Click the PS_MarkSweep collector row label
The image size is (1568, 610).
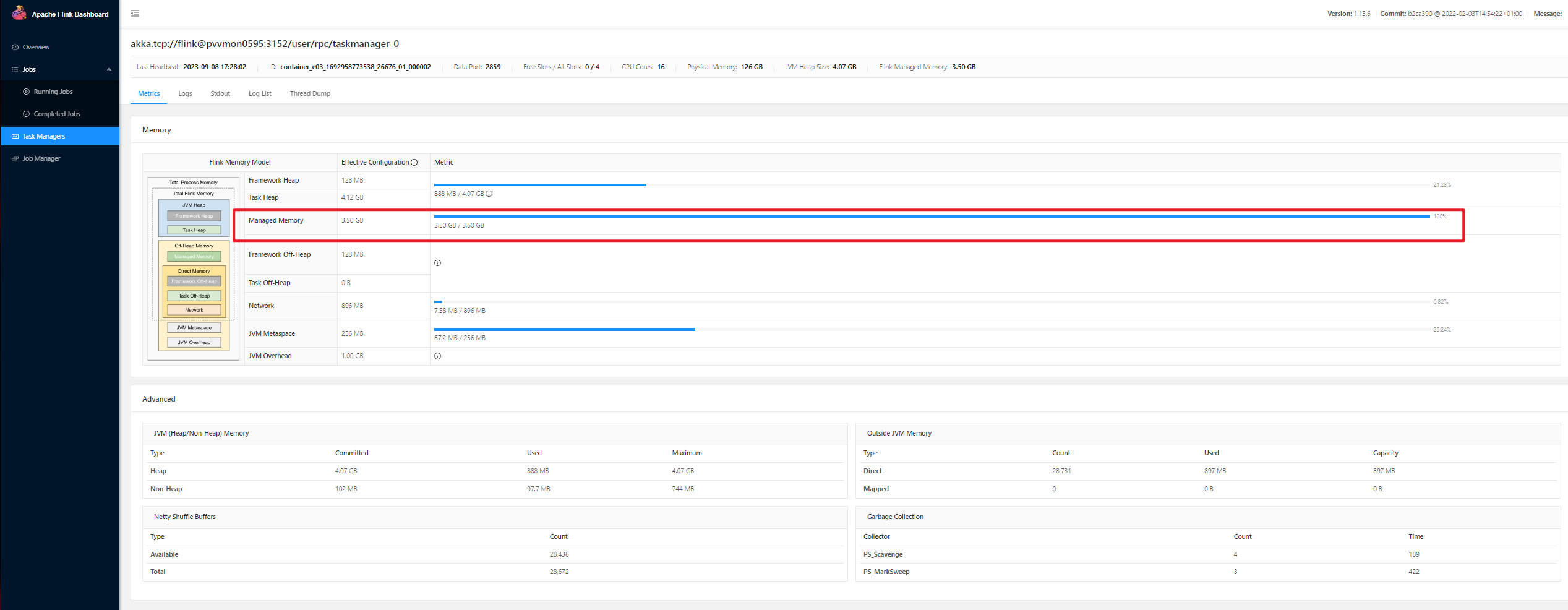886,572
